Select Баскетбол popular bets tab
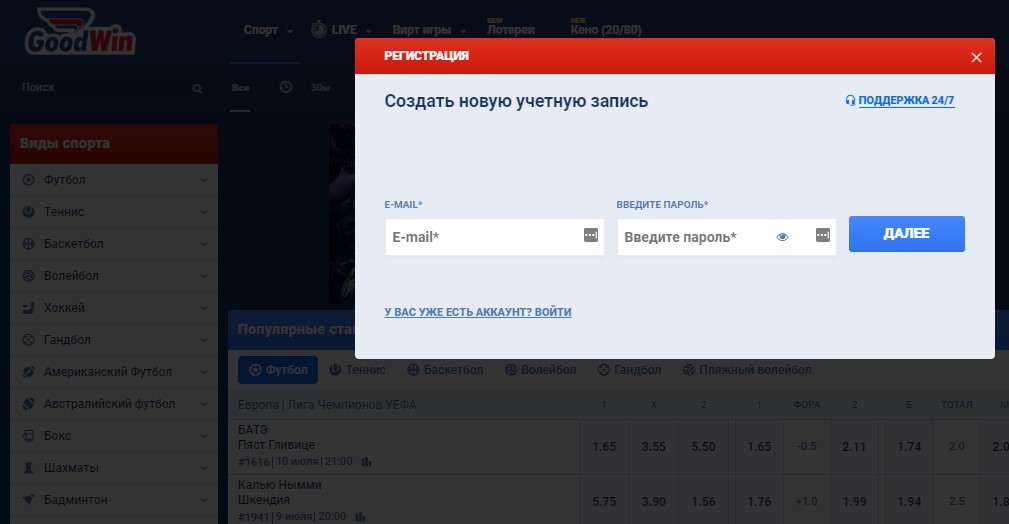 coord(445,370)
